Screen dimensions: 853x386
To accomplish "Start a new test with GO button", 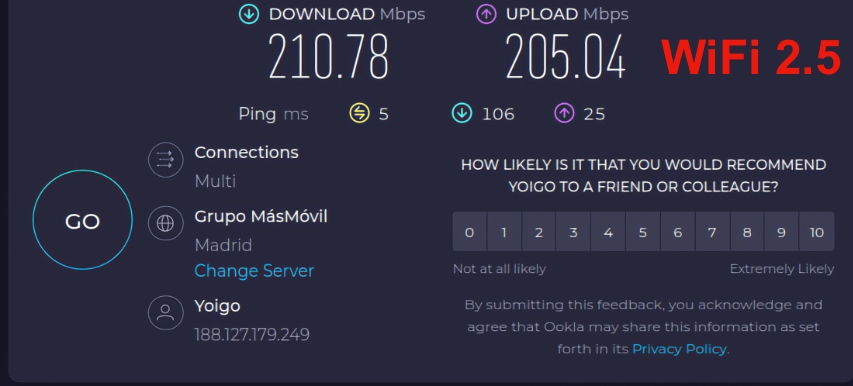I will 83,220.
